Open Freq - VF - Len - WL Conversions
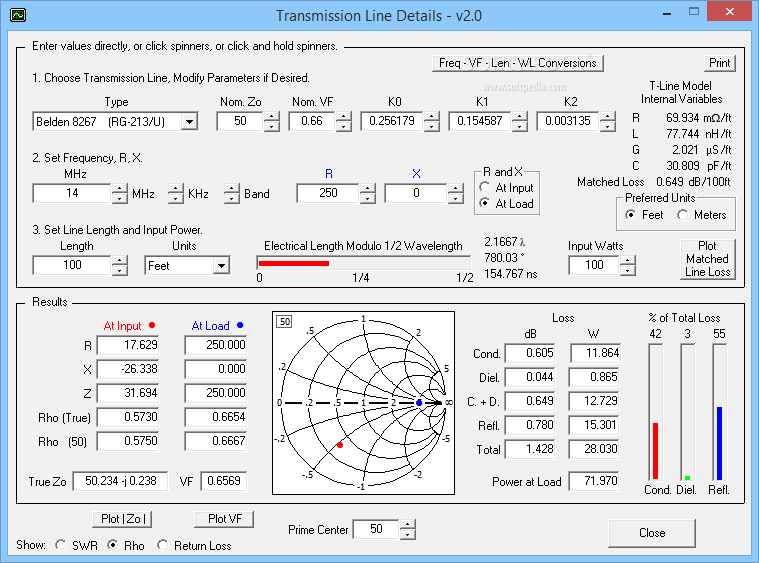 [517, 63]
